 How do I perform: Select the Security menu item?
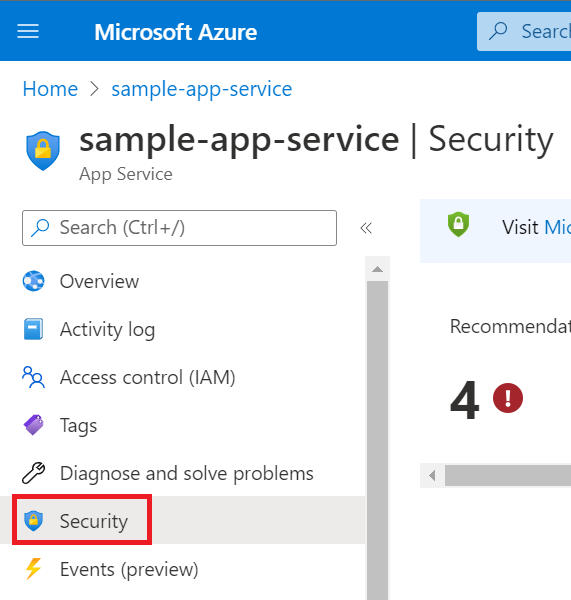click(x=183, y=520)
